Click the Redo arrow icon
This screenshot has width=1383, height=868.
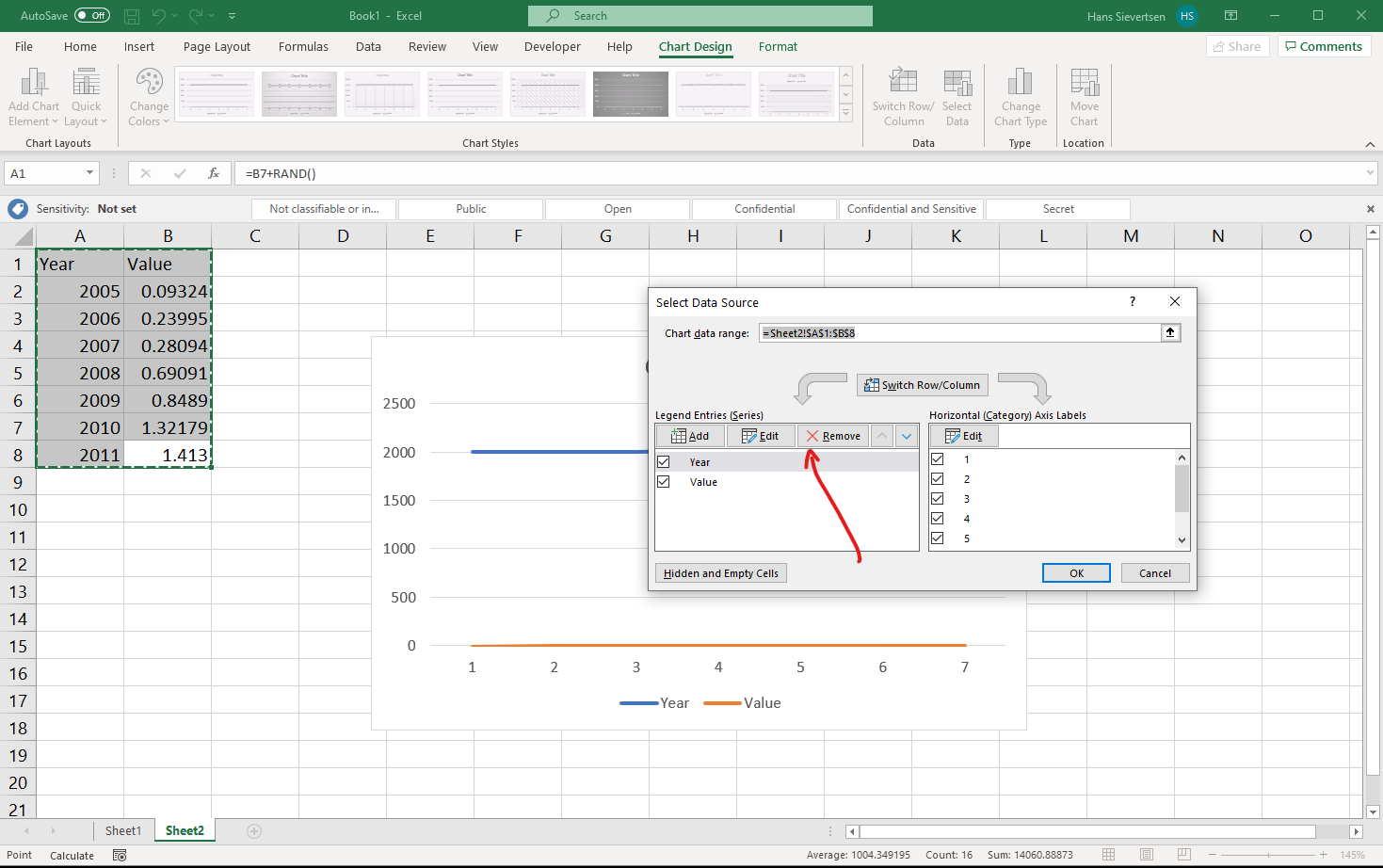click(x=196, y=16)
